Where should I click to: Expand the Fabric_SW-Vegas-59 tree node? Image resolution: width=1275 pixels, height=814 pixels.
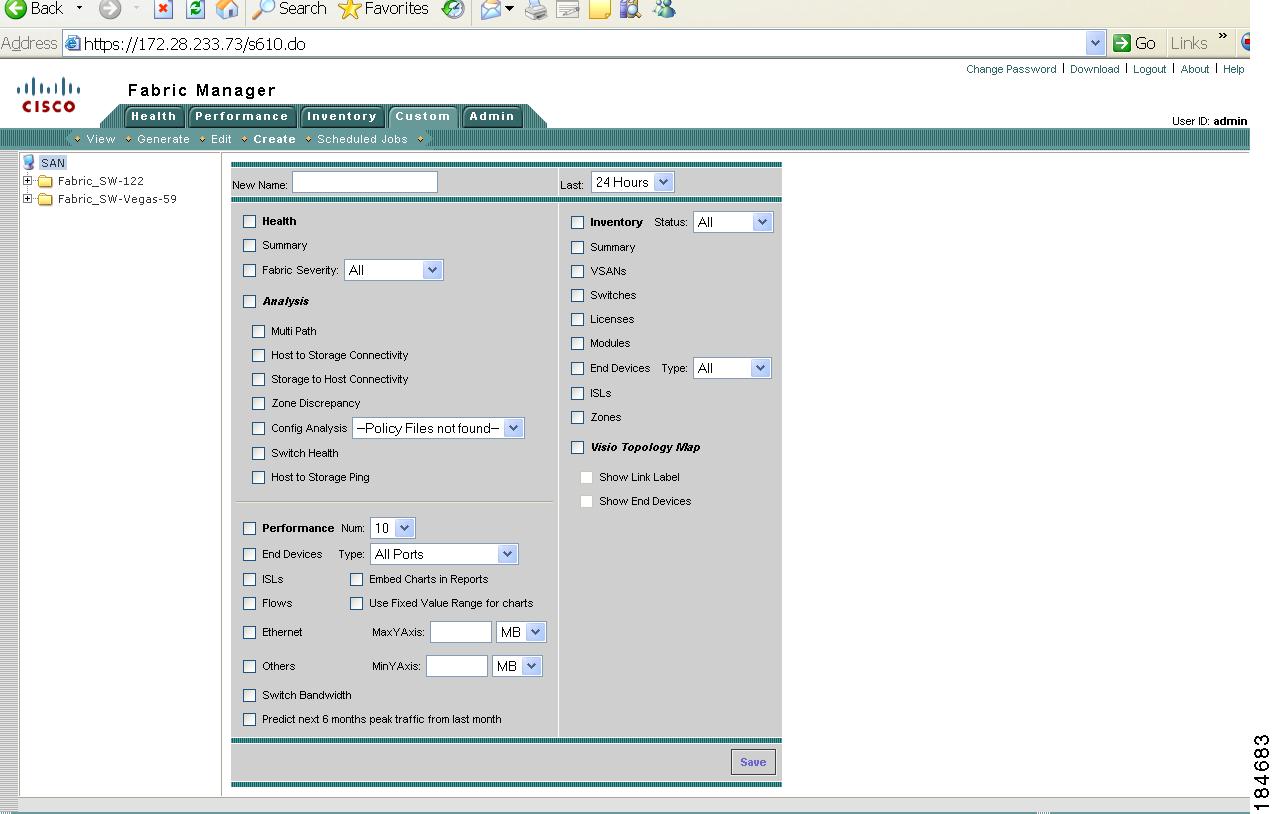point(28,199)
